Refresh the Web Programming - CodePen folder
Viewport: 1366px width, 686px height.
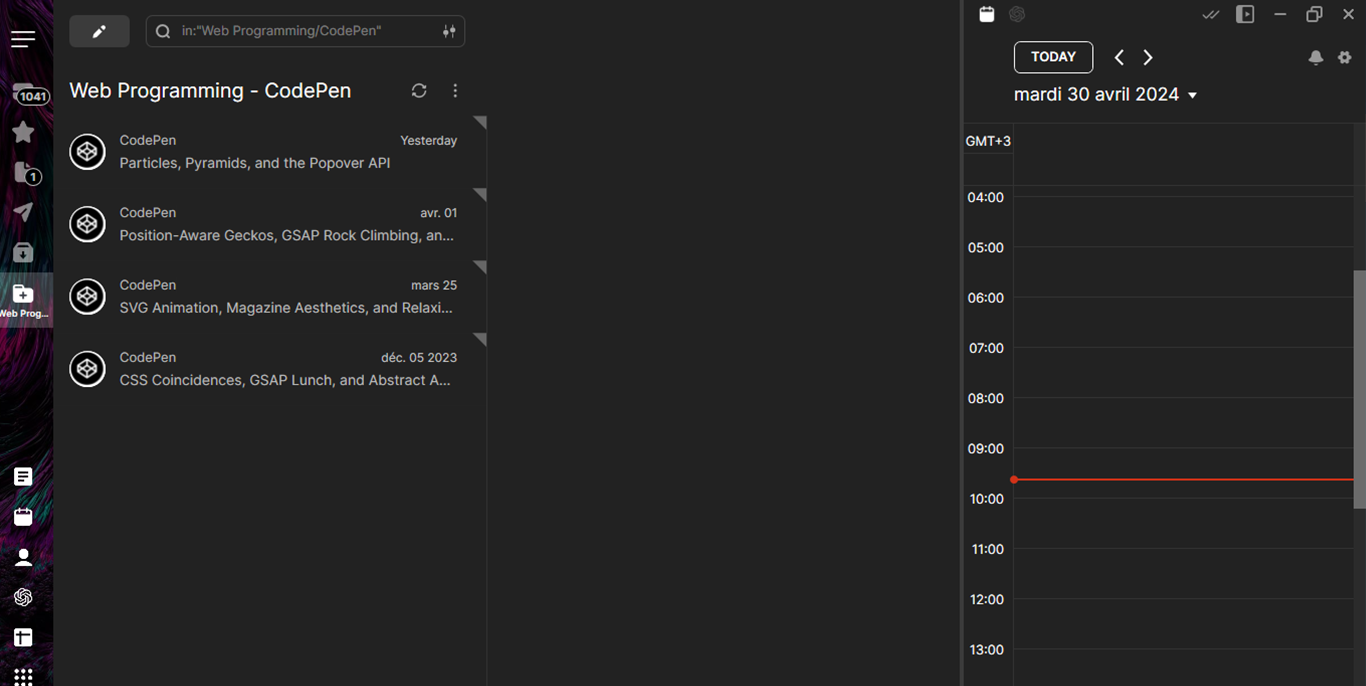click(x=419, y=91)
